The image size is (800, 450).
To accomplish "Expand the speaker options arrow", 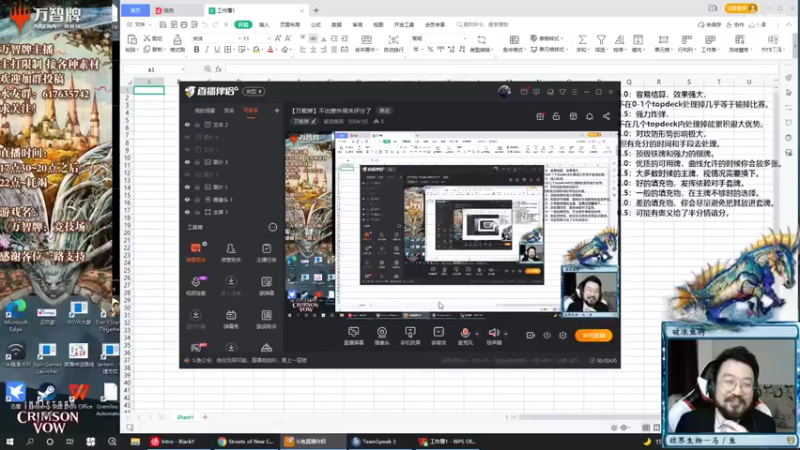I will (x=506, y=334).
